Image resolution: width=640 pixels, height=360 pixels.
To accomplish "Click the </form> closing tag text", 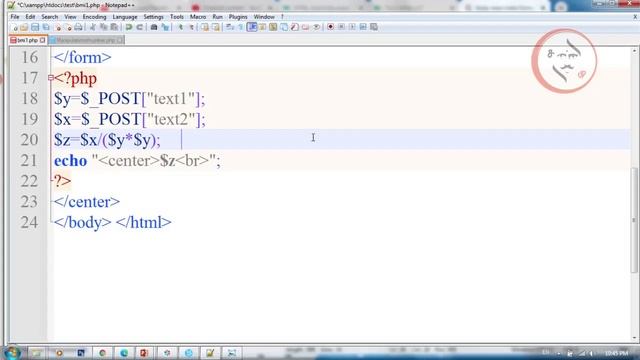I will point(82,58).
